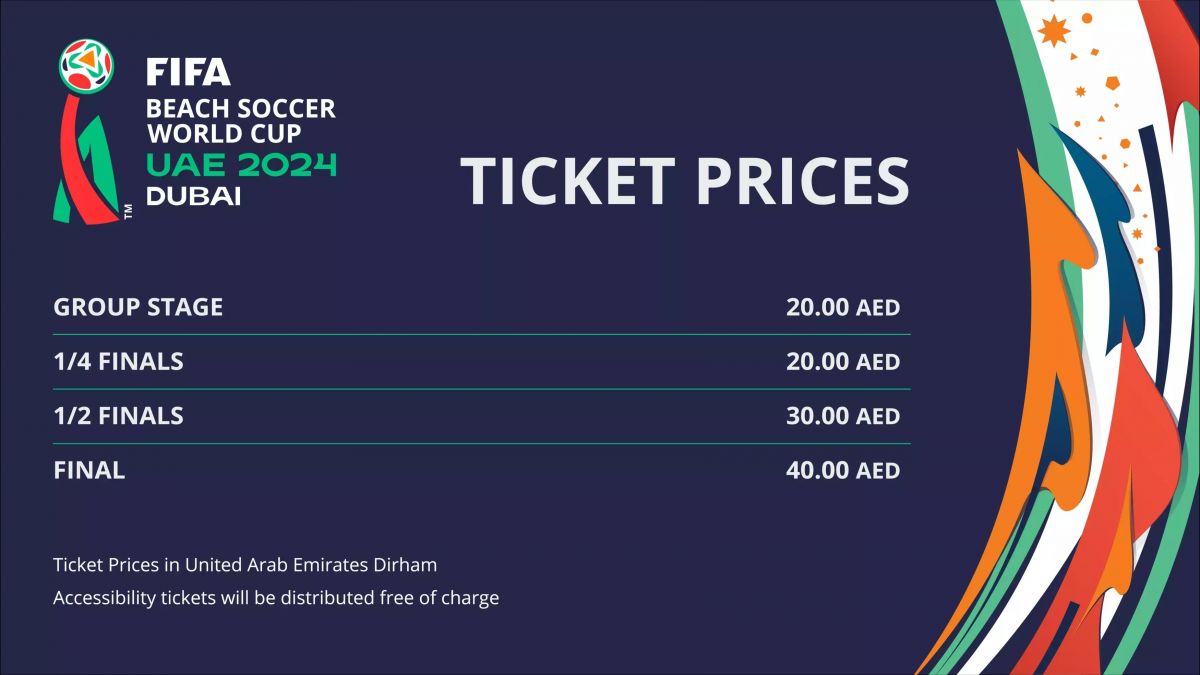This screenshot has width=1200, height=675.
Task: Click the TICKET PRICES heading
Action: 684,180
